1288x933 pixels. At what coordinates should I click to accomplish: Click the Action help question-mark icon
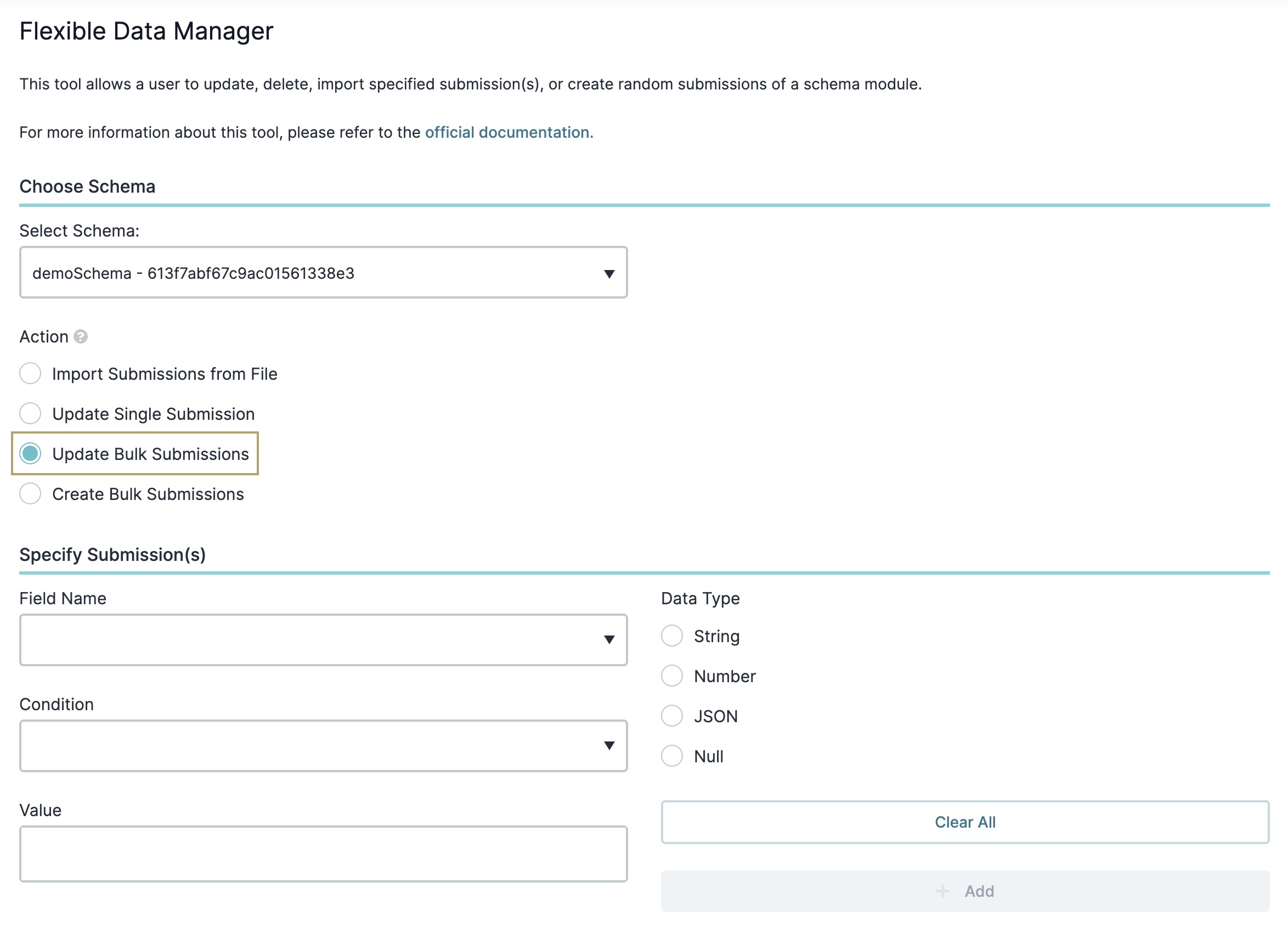[81, 337]
